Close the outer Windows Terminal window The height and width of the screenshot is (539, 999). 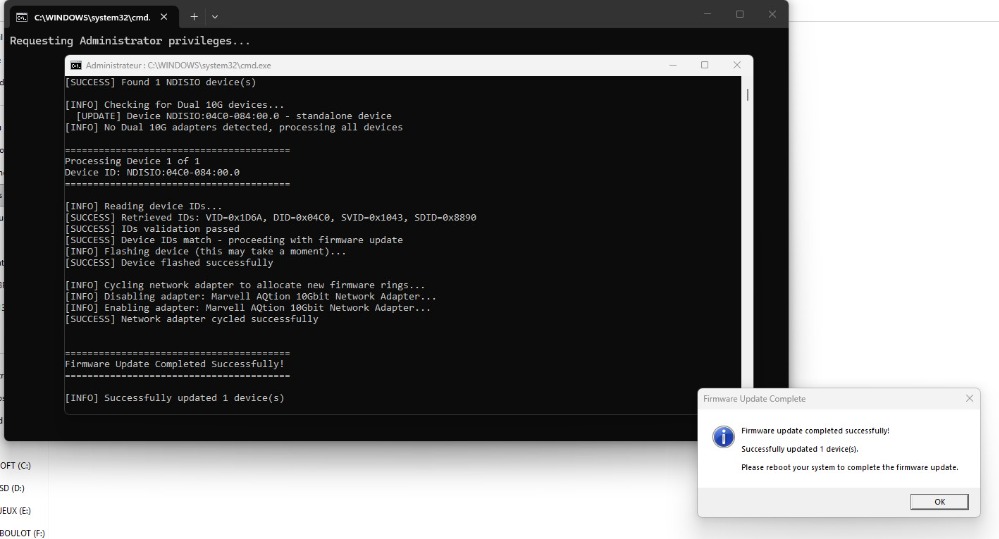pyautogui.click(x=772, y=14)
